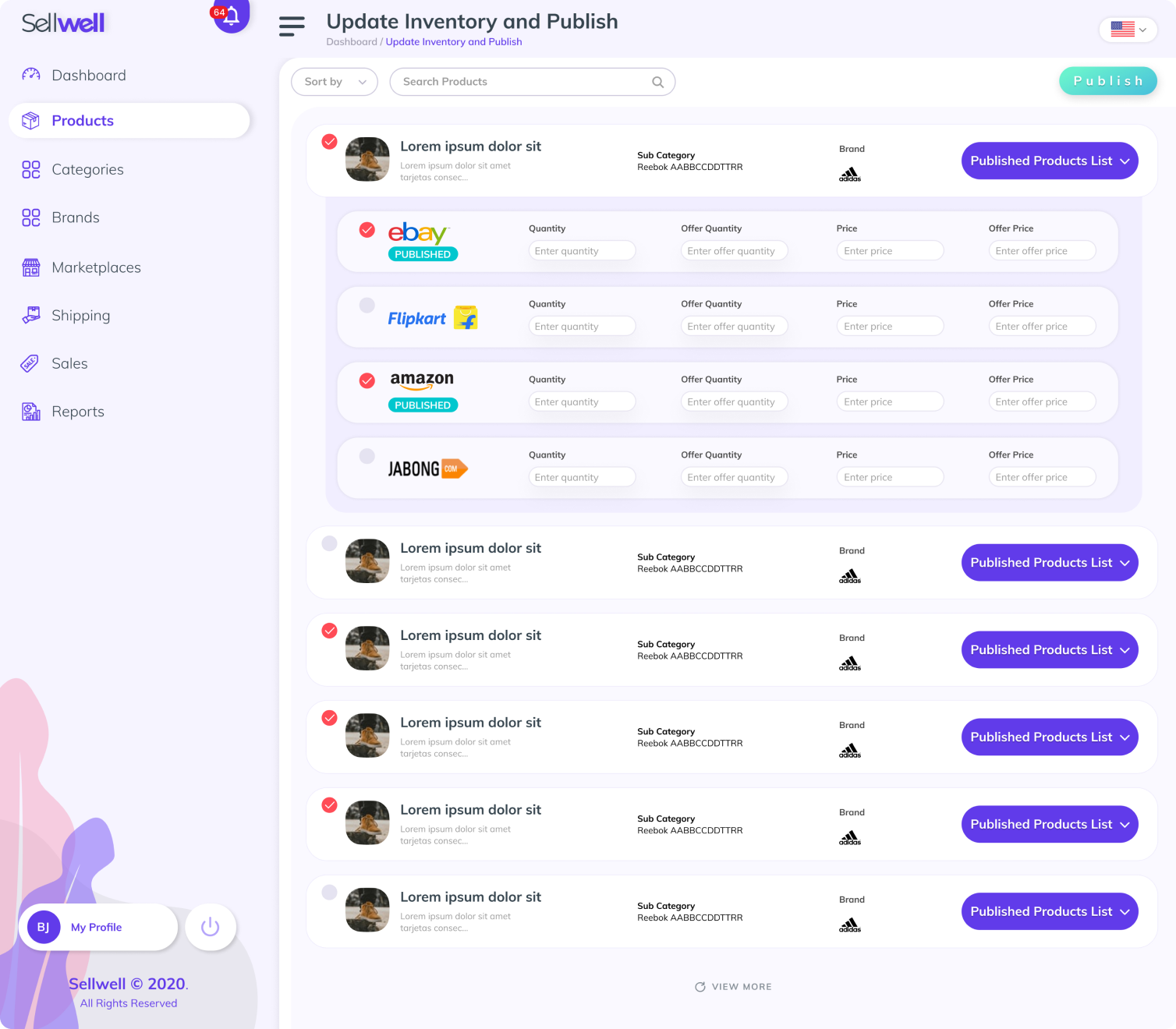Click the power logout icon
1176x1029 pixels.
coord(211,927)
